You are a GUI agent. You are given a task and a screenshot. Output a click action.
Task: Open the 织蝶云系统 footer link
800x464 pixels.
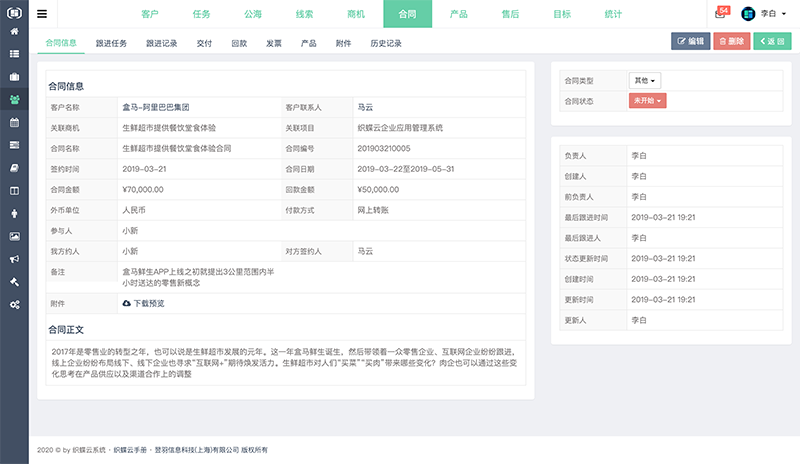point(89,450)
